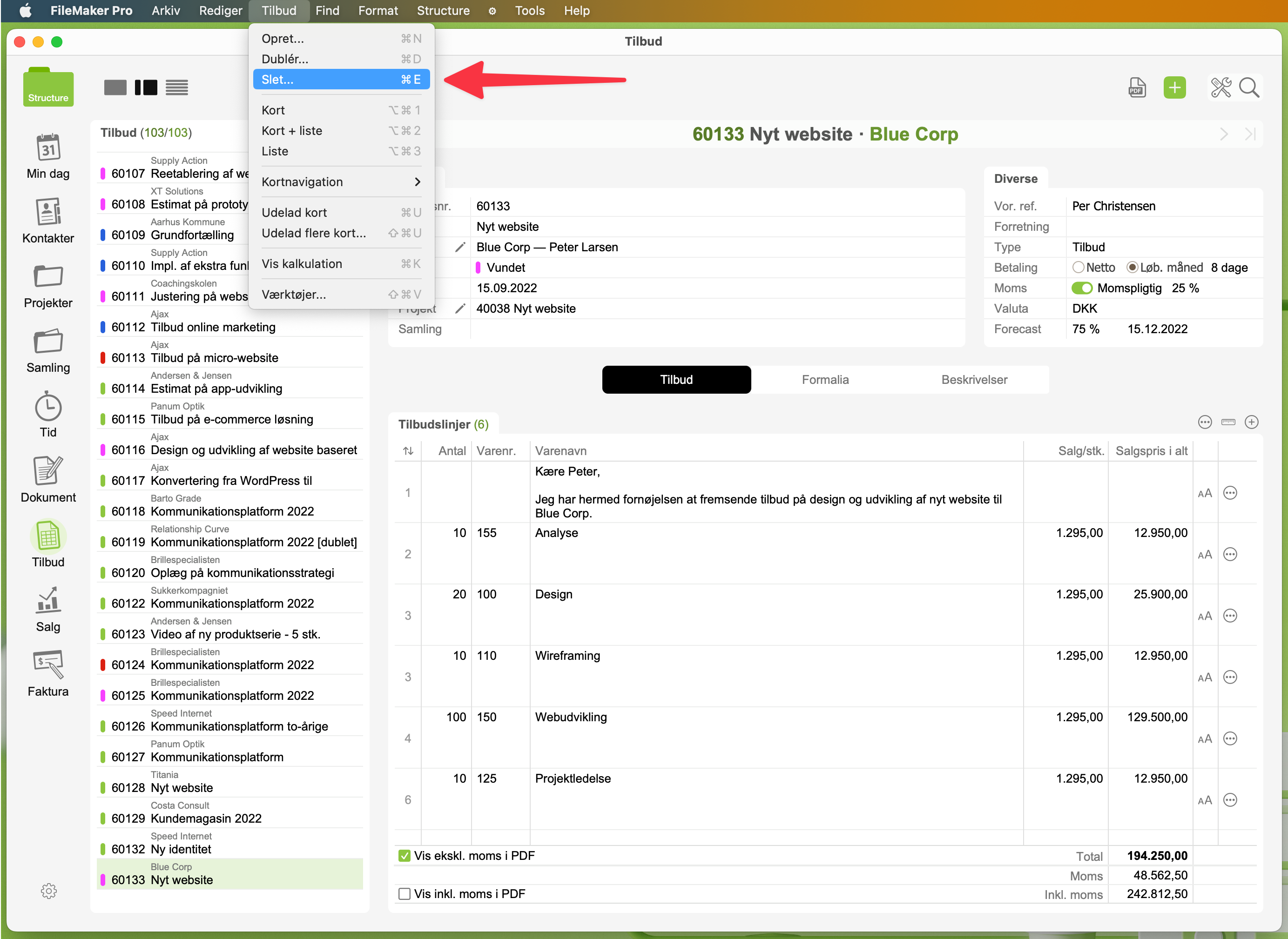Click the pink Vundet status color marker
1288x939 pixels.
click(478, 268)
